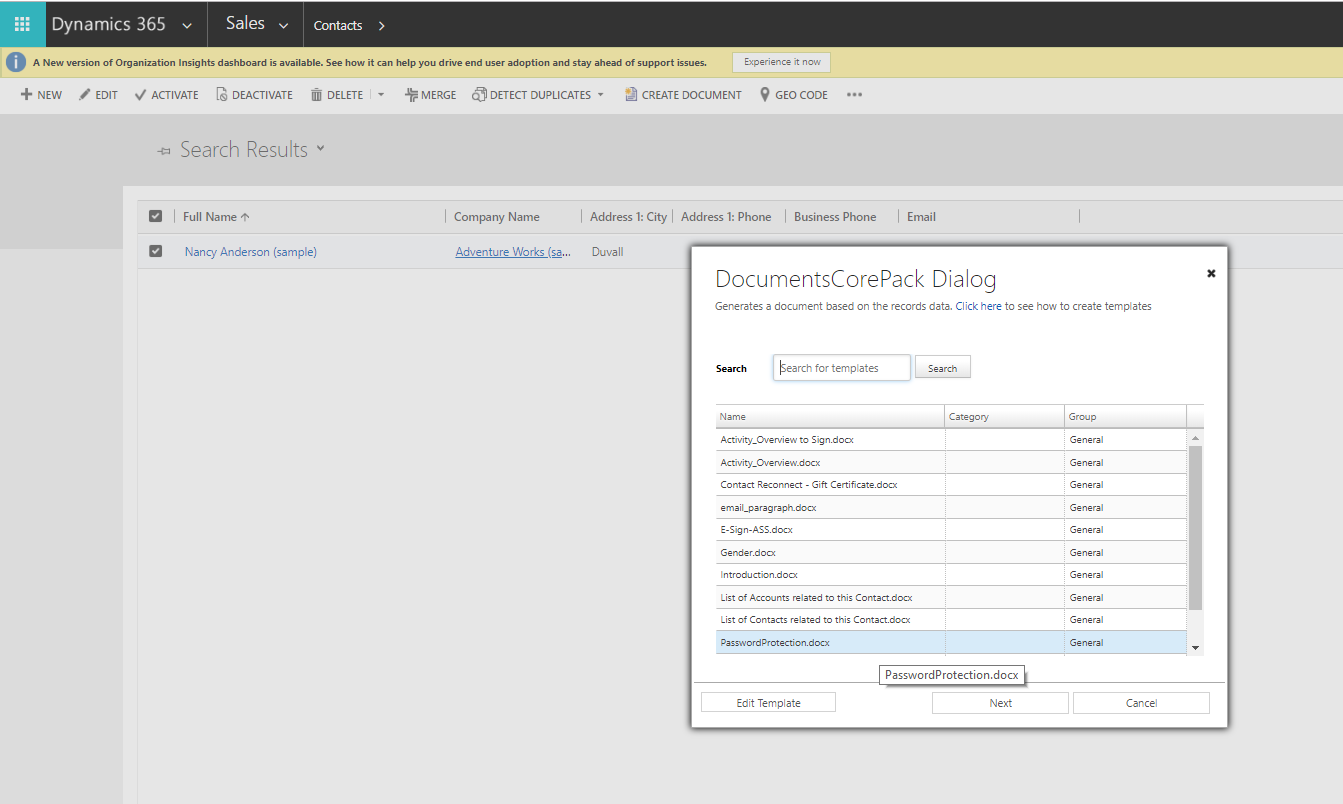This screenshot has height=804, width=1343.
Task: Click the Edit pencil icon
Action: point(85,95)
